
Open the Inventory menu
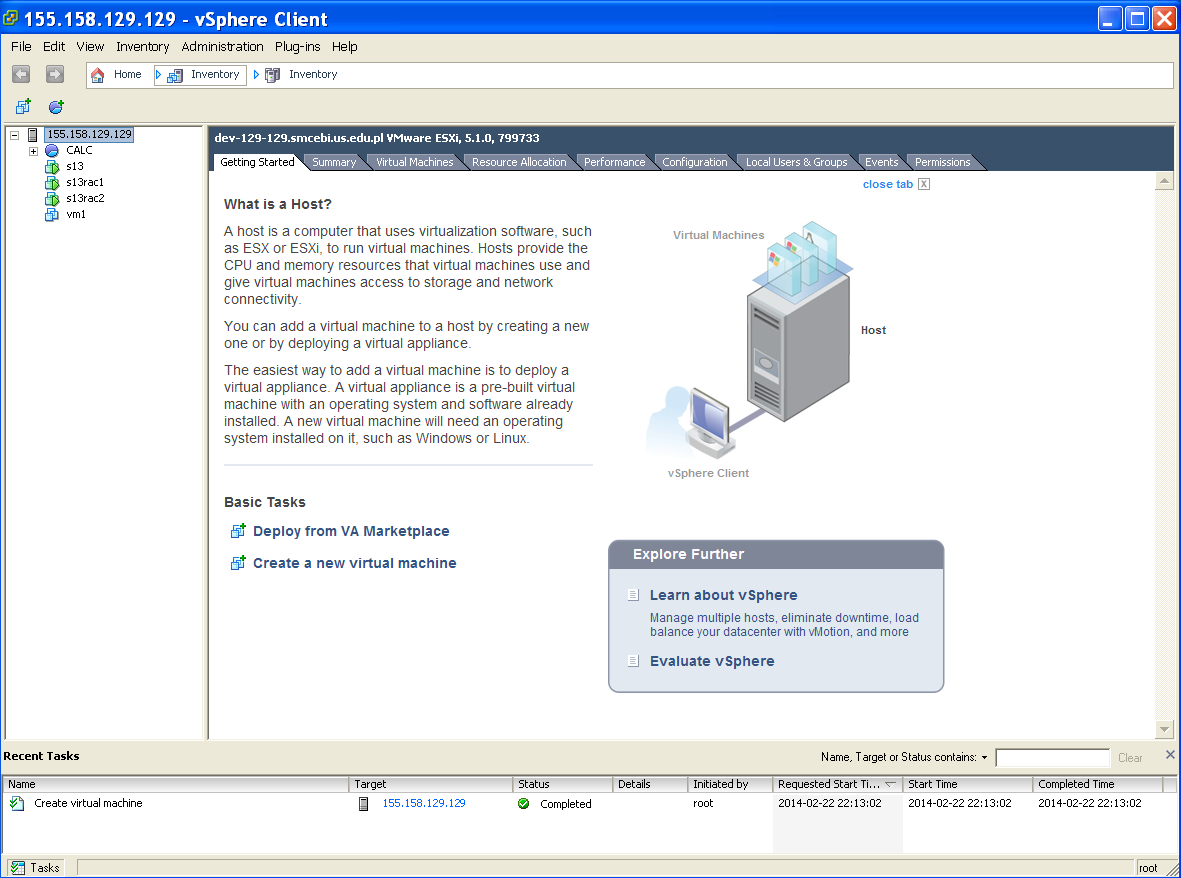pyautogui.click(x=142, y=47)
